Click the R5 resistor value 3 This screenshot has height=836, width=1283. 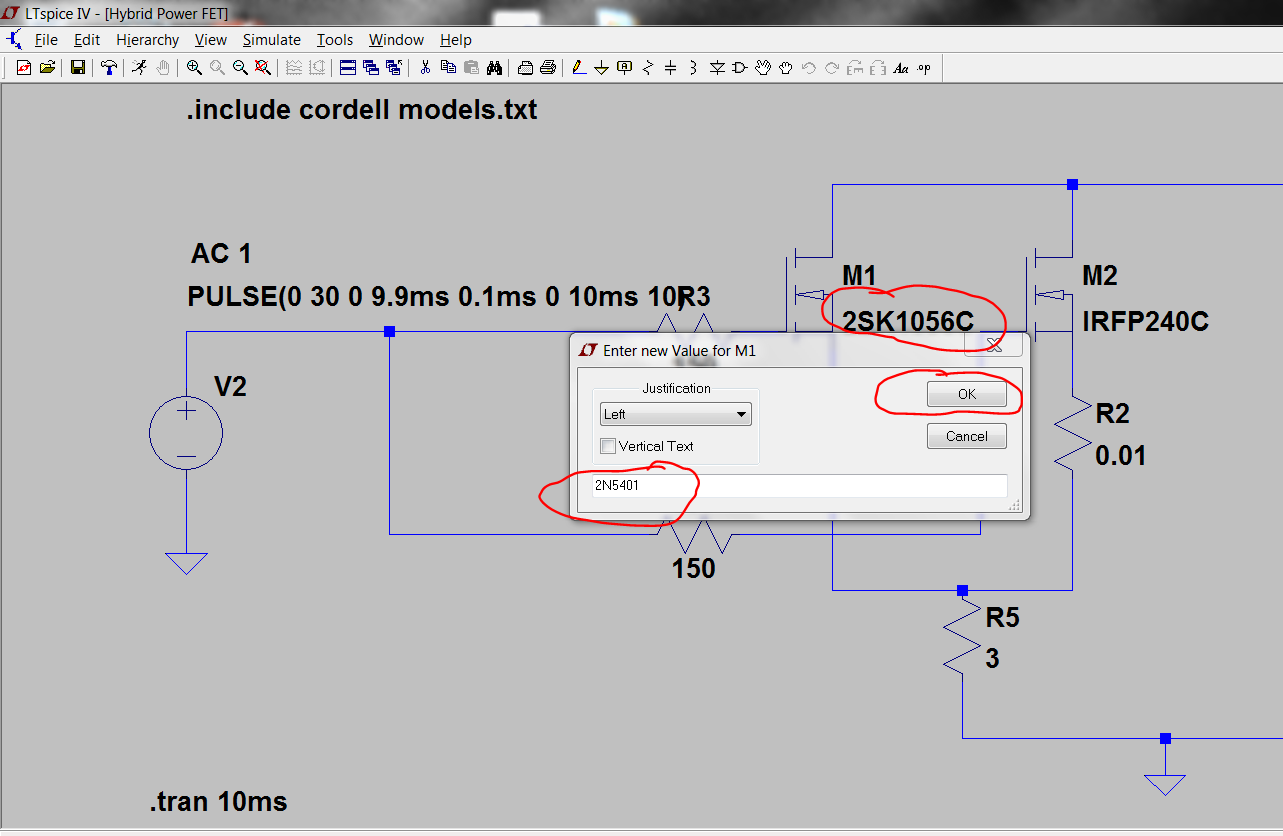992,659
